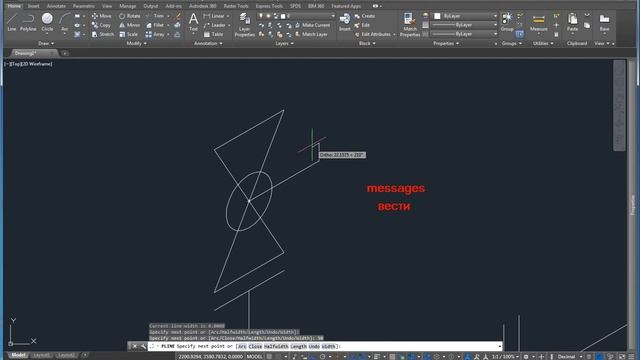Open Layer Properties manager

click(244, 25)
